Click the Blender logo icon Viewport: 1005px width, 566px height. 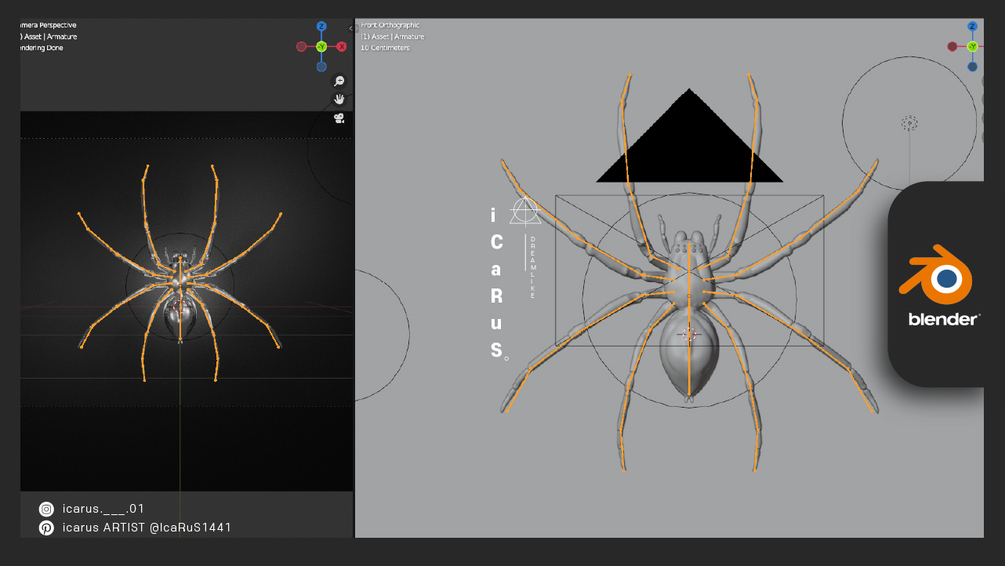pos(936,274)
